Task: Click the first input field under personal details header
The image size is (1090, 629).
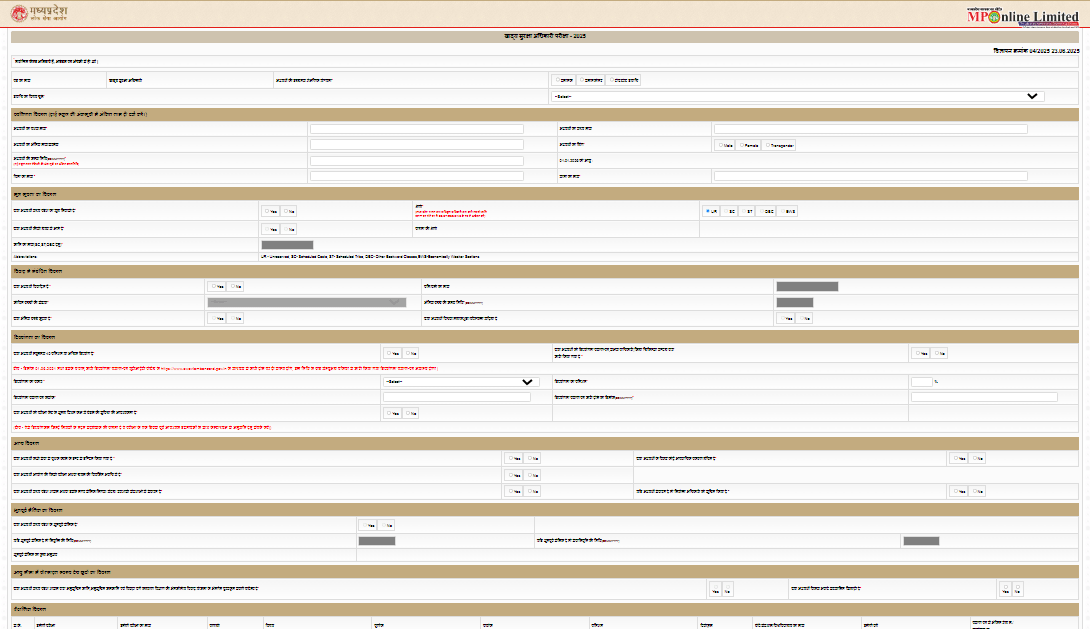Action: pyautogui.click(x=416, y=129)
